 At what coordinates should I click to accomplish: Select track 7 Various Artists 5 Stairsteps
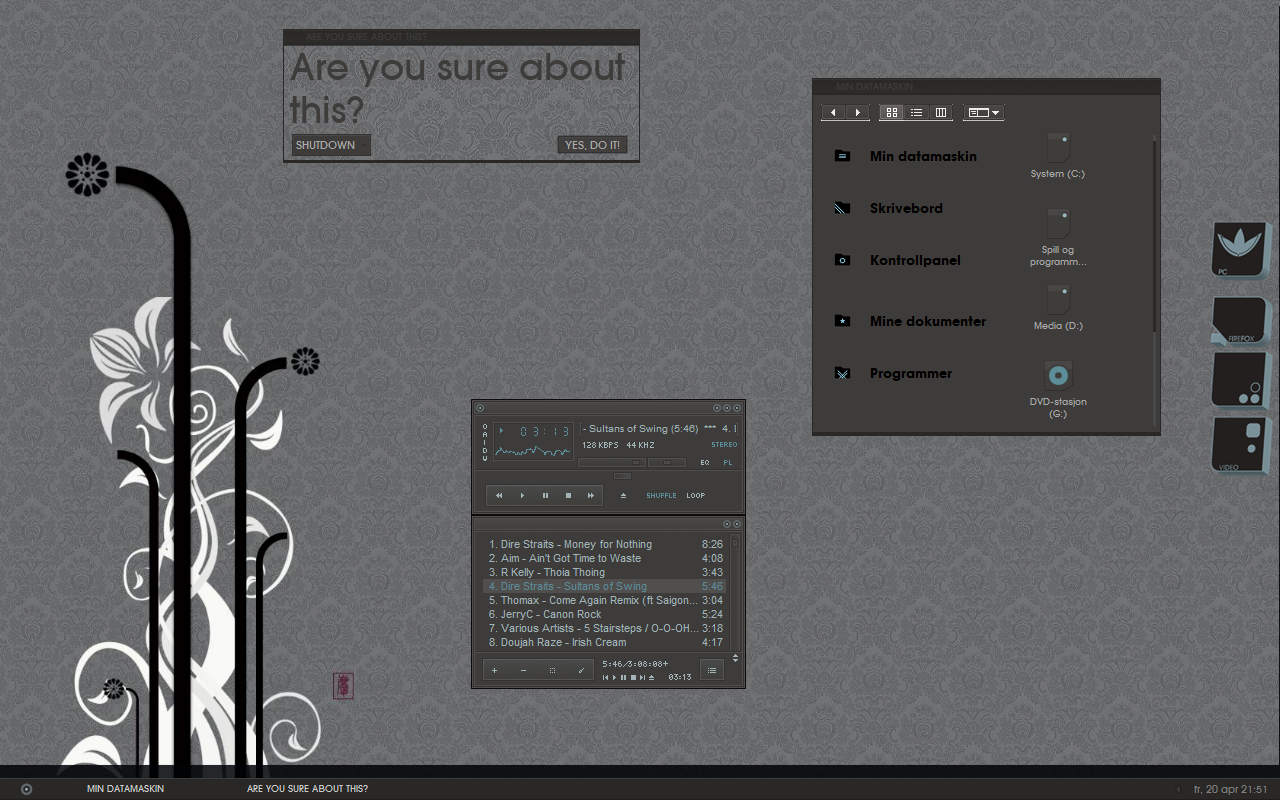[606, 628]
